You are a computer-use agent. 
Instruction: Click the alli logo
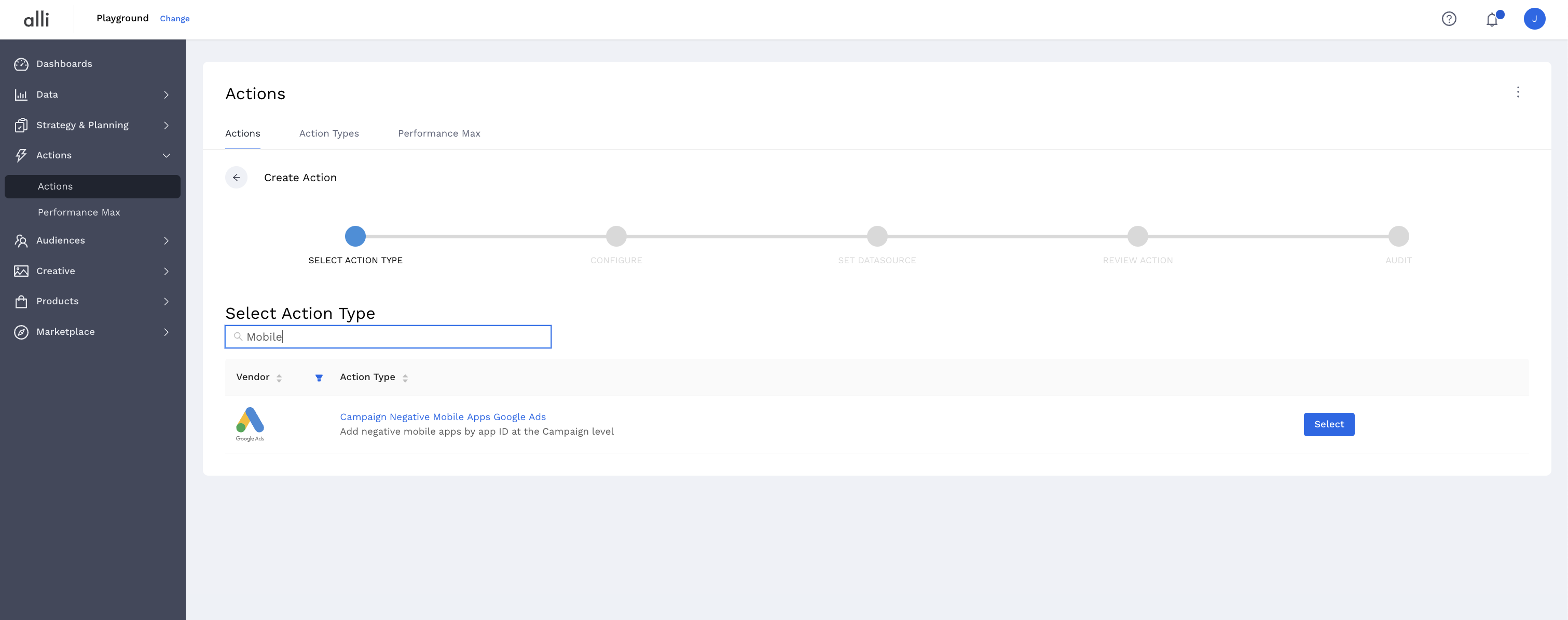[36, 19]
